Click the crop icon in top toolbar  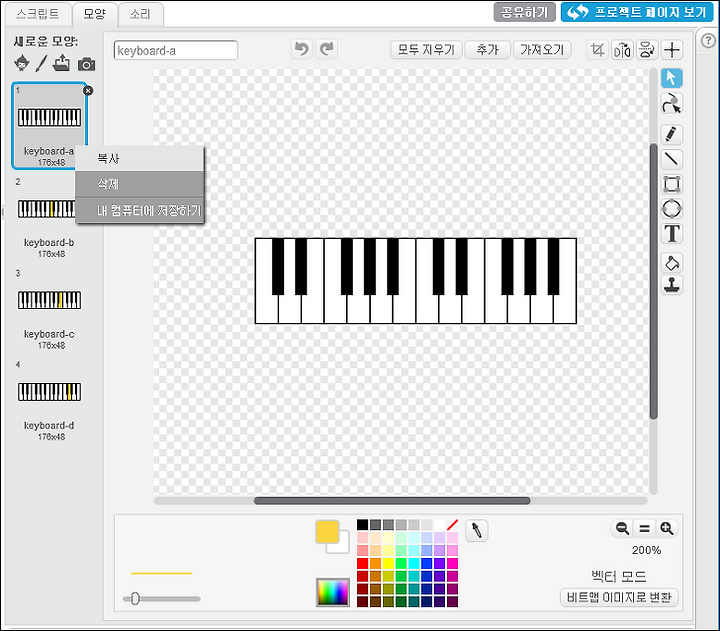[x=597, y=50]
